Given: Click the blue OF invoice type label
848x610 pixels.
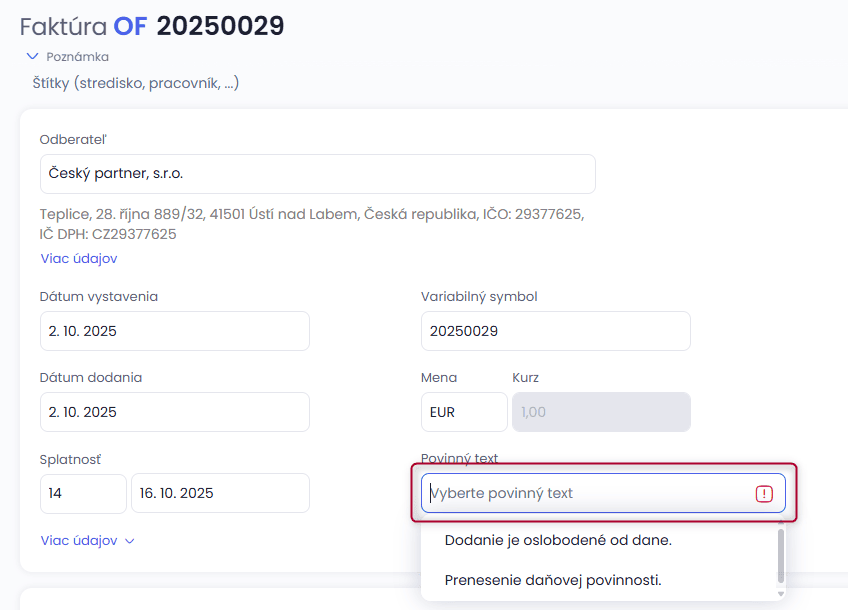Looking at the screenshot, I should pyautogui.click(x=130, y=27).
